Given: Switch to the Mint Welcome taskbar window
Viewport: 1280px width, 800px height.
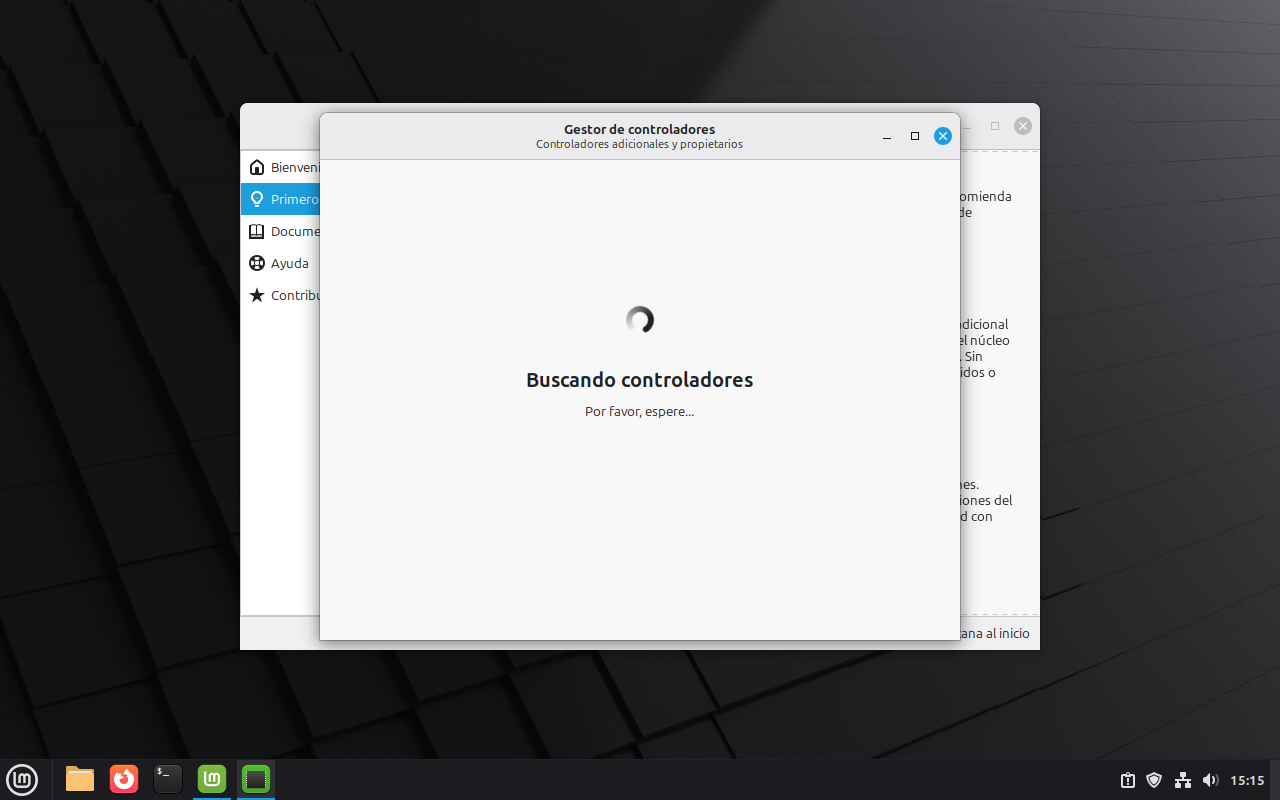Looking at the screenshot, I should coord(212,778).
